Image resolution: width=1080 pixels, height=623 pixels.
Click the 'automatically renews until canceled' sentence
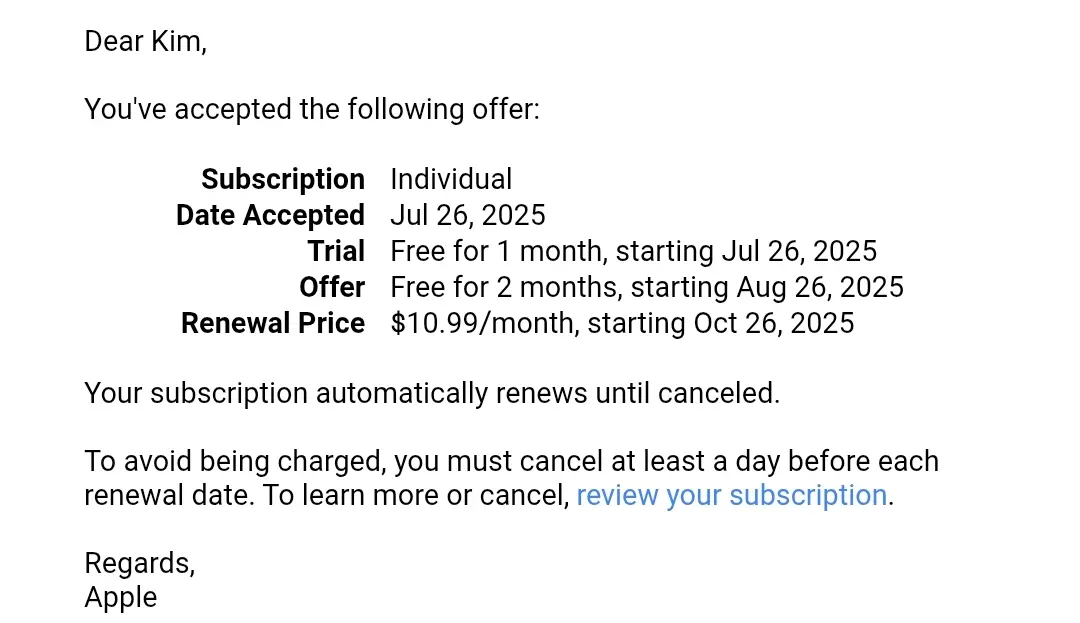click(432, 394)
